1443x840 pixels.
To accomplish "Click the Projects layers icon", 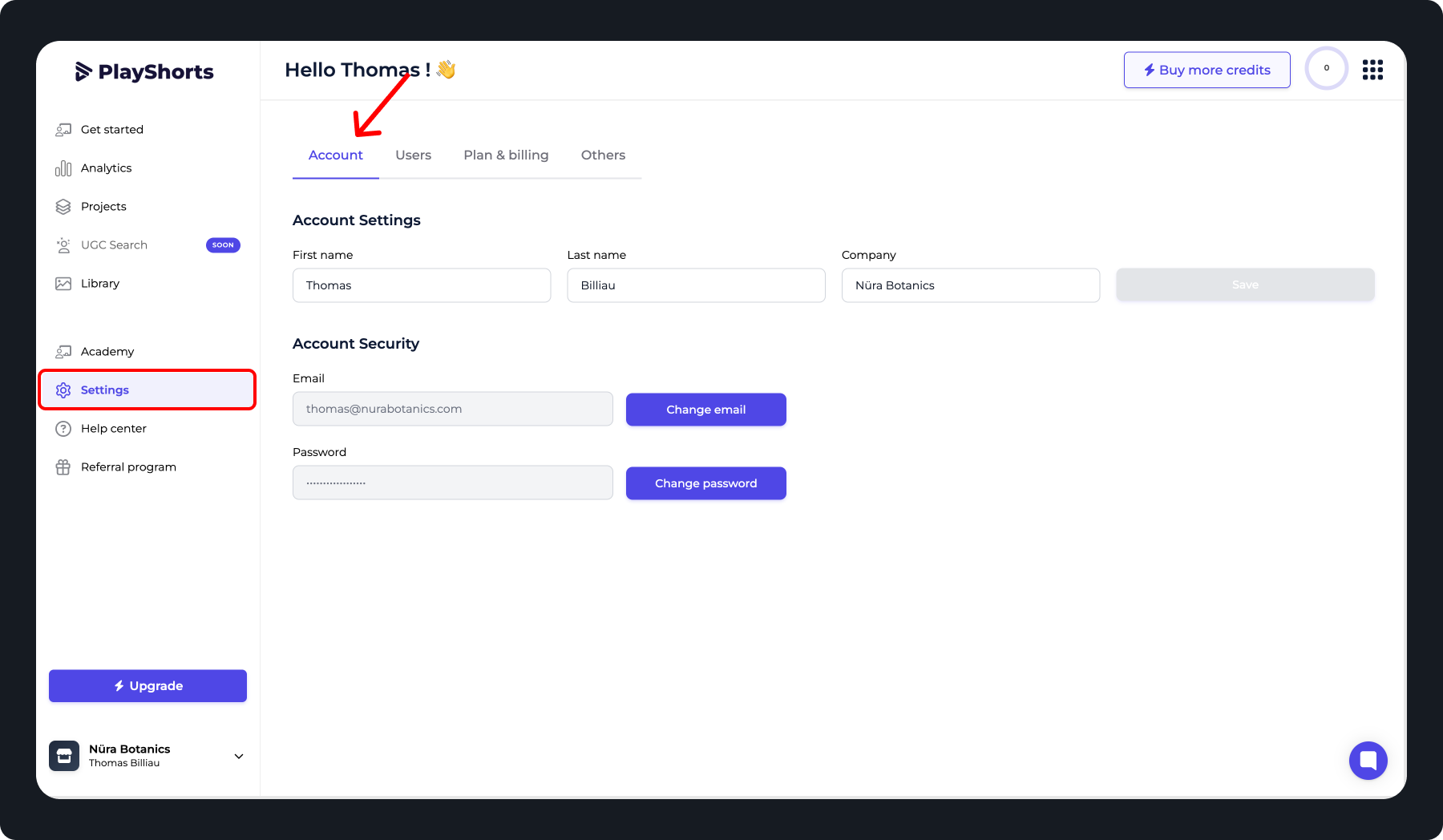I will click(x=63, y=207).
